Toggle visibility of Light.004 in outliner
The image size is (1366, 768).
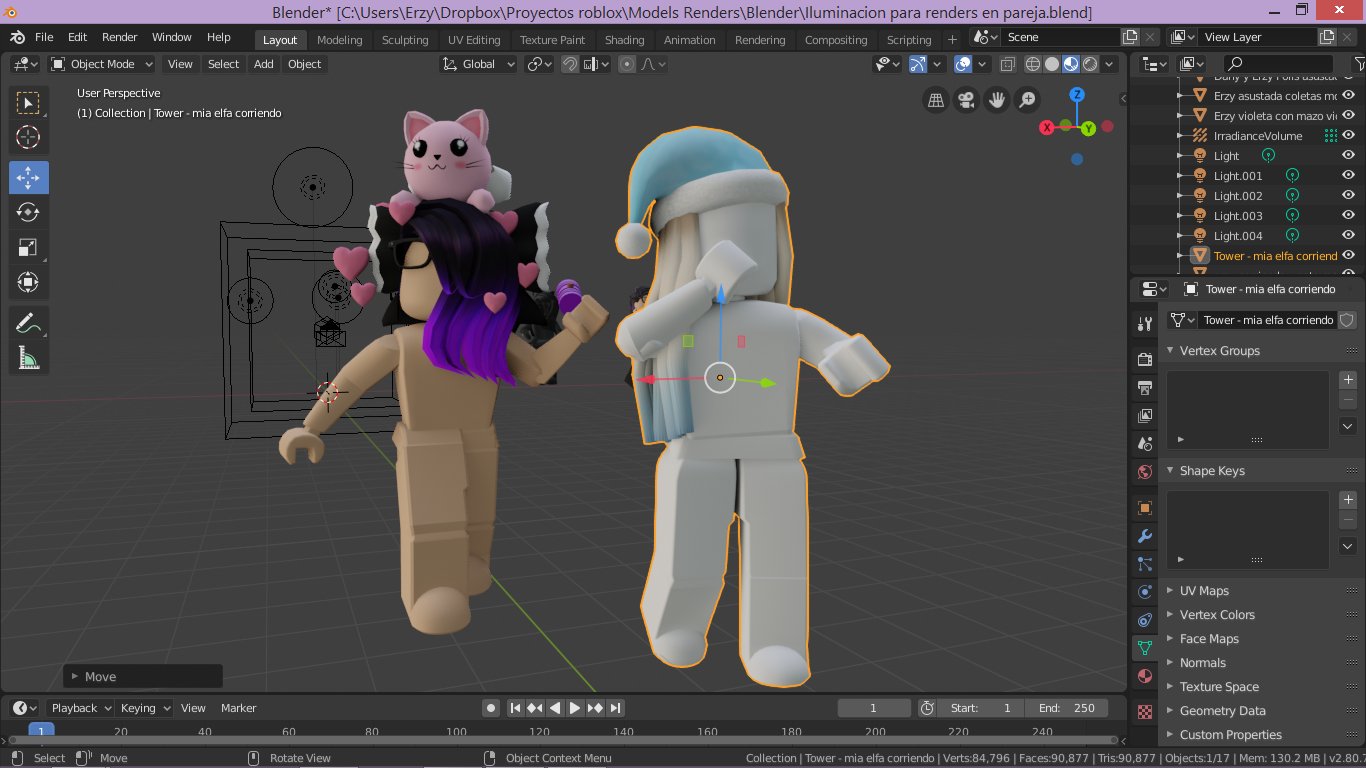(x=1348, y=235)
